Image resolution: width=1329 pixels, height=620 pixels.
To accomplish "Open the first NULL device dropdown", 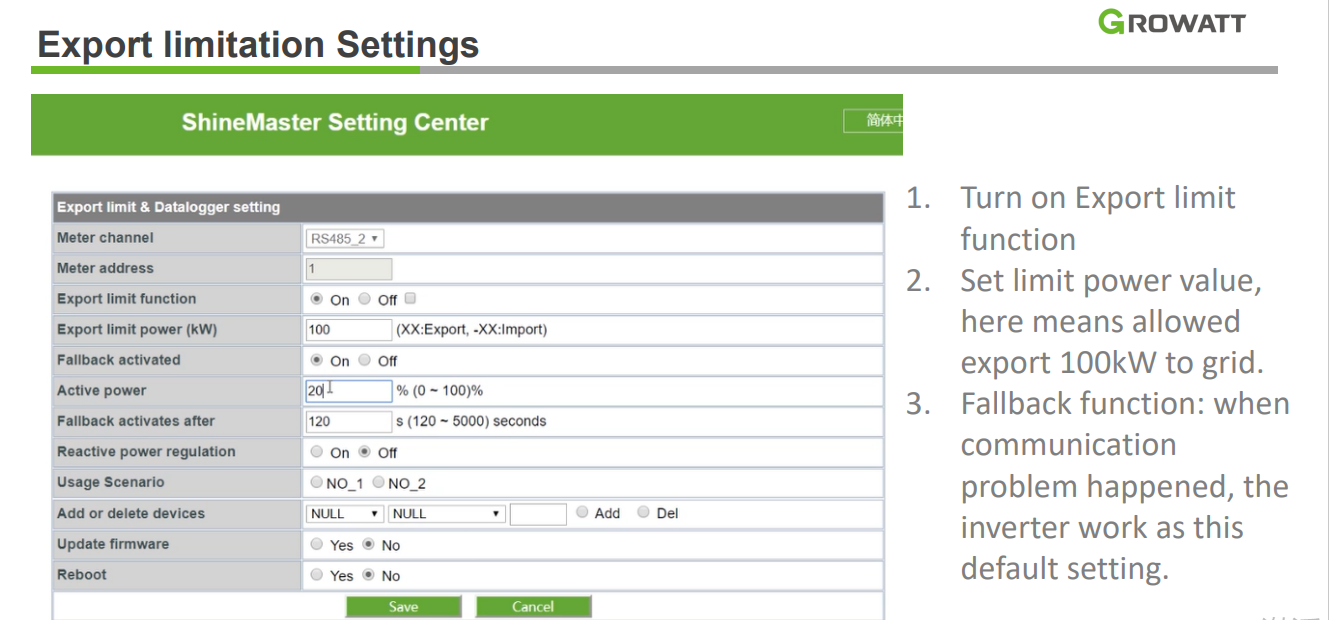I will [x=343, y=513].
